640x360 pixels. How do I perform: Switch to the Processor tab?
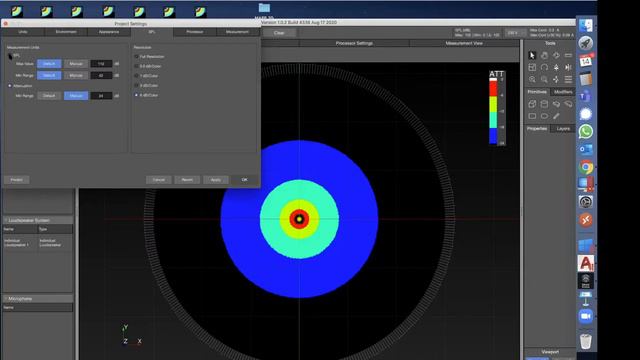point(195,32)
